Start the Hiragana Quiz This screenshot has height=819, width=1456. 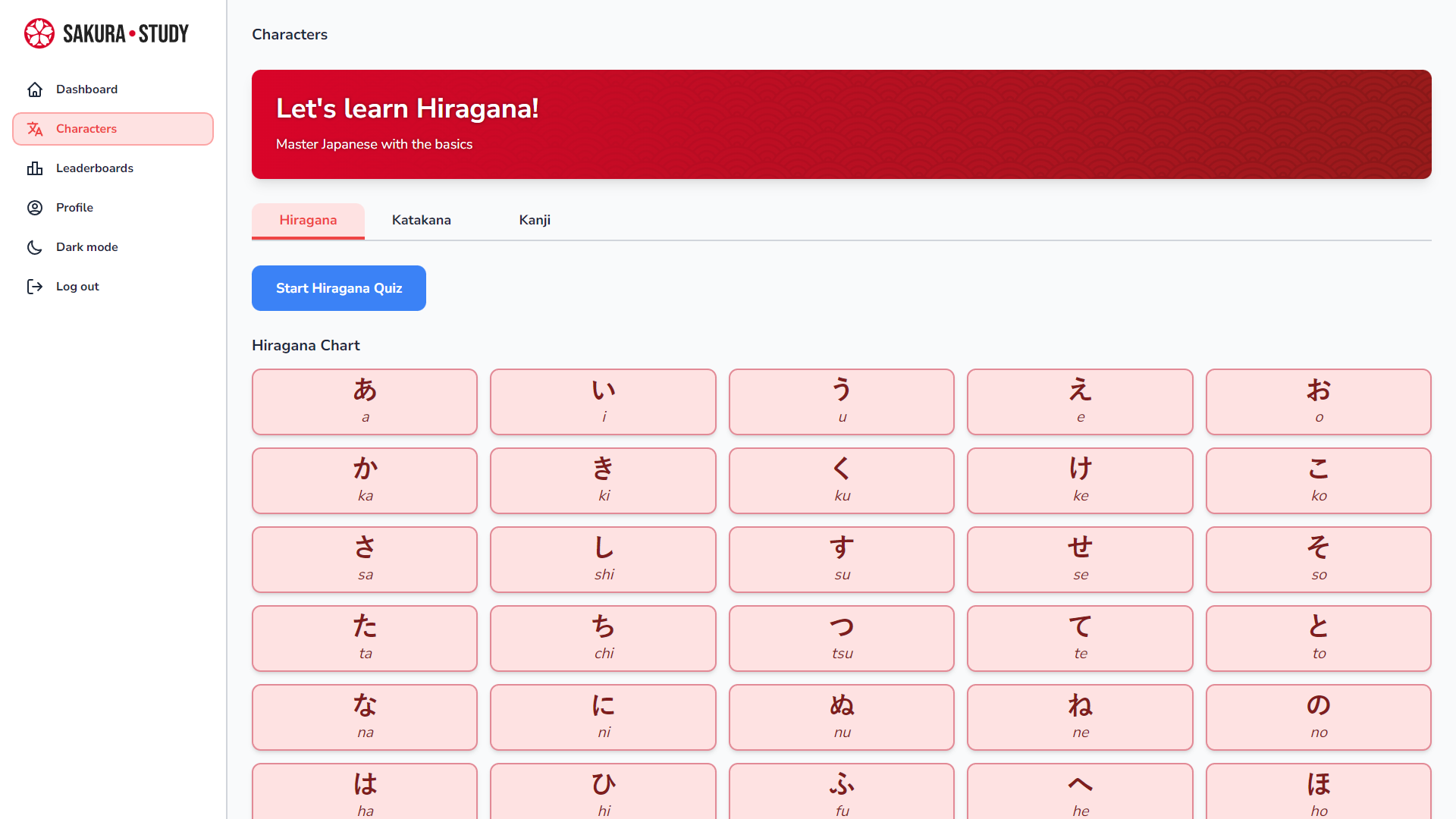pos(339,288)
